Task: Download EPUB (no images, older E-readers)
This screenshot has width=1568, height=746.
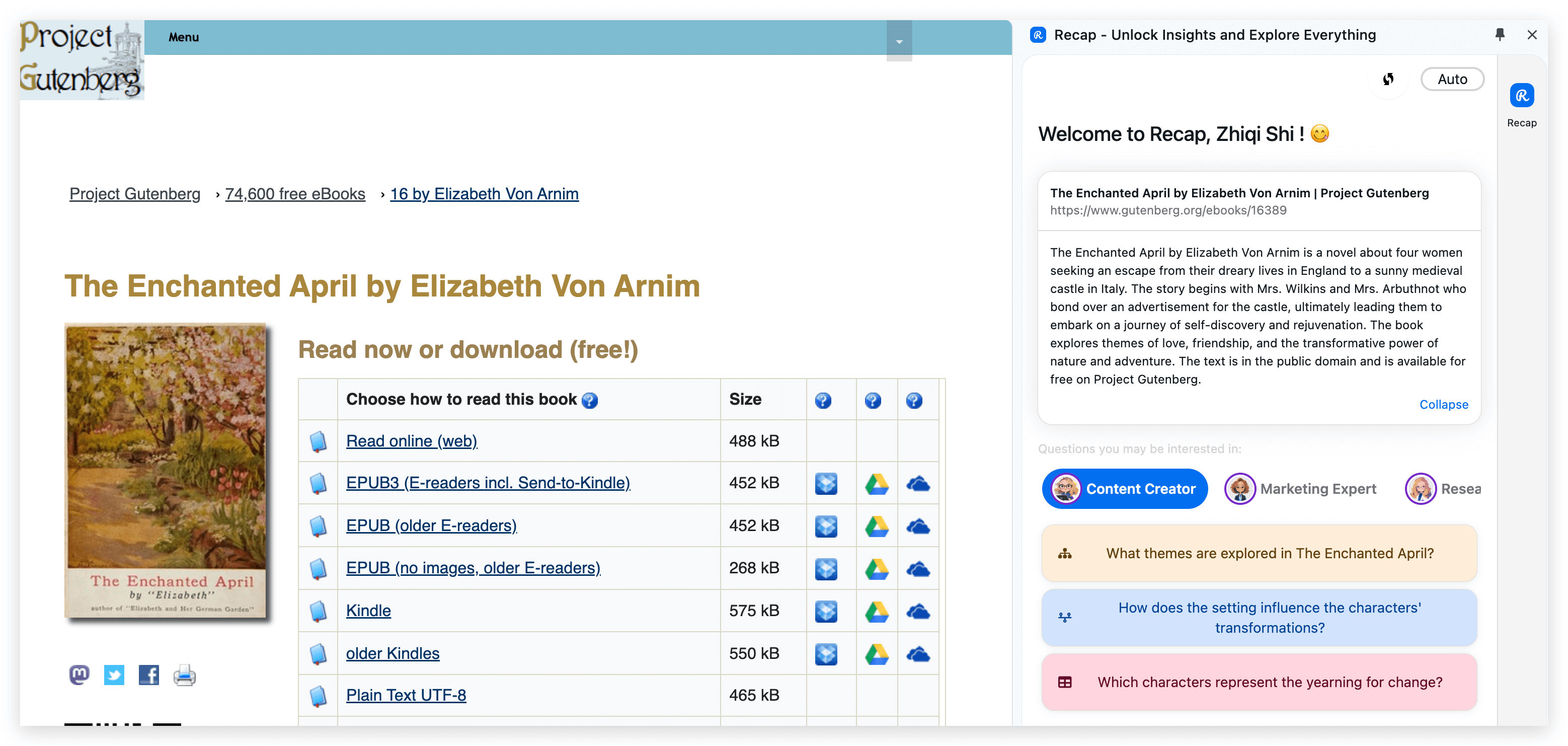Action: pyautogui.click(x=474, y=568)
